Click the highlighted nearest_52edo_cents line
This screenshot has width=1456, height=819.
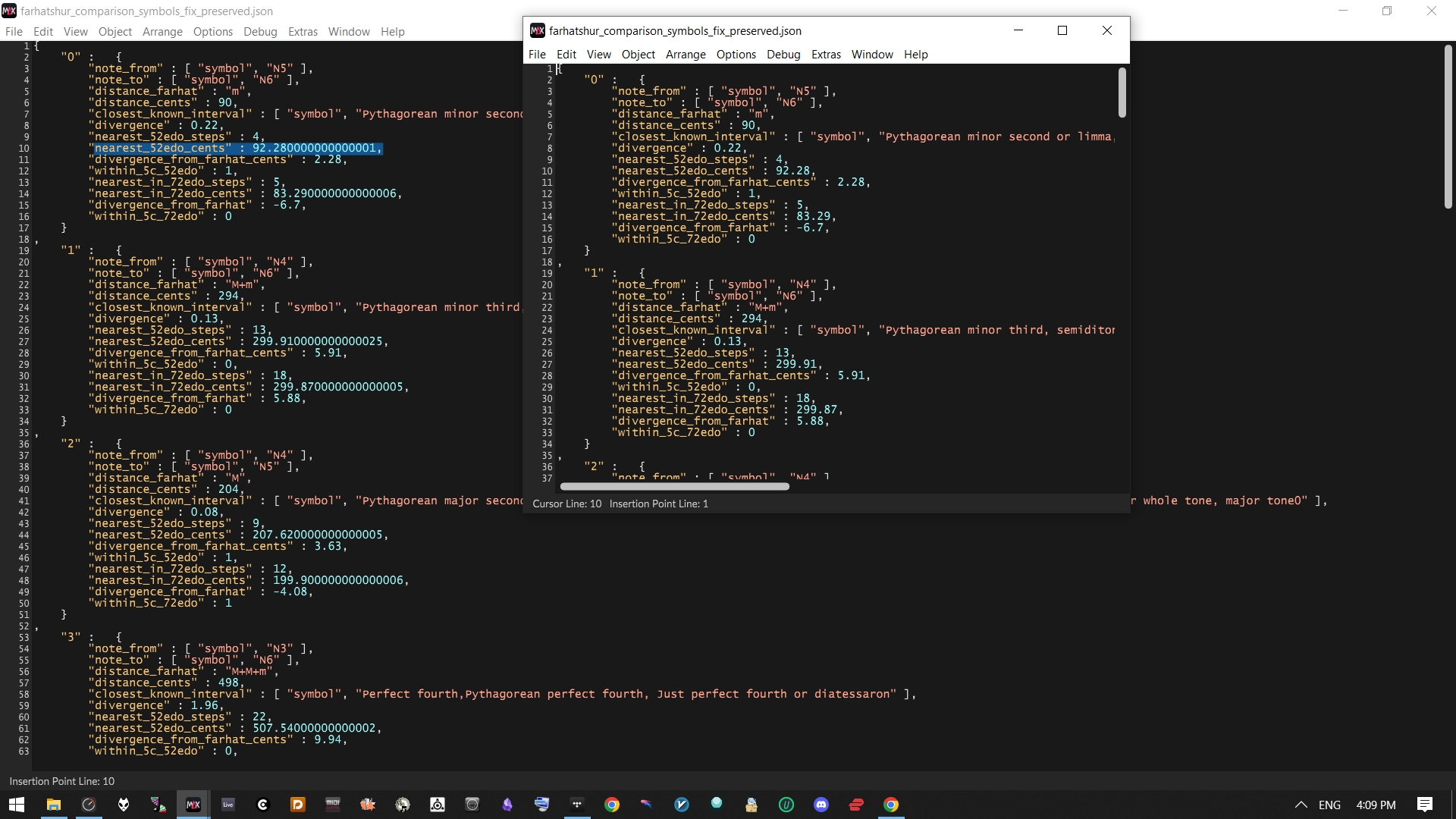click(237, 149)
